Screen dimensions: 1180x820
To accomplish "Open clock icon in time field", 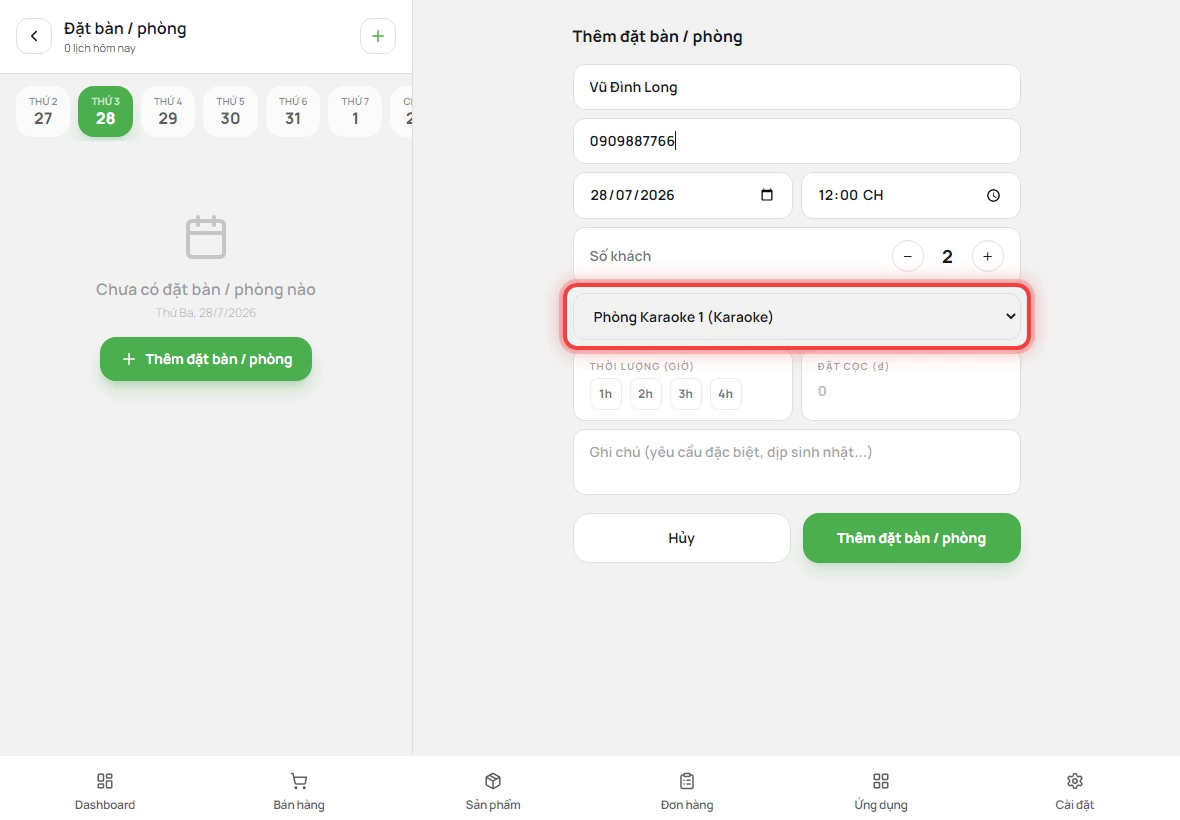I will pos(993,196).
